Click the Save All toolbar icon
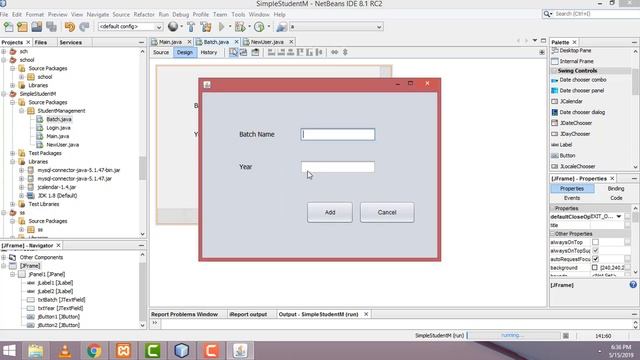The width and height of the screenshot is (640, 360). pyautogui.click(x=51, y=27)
